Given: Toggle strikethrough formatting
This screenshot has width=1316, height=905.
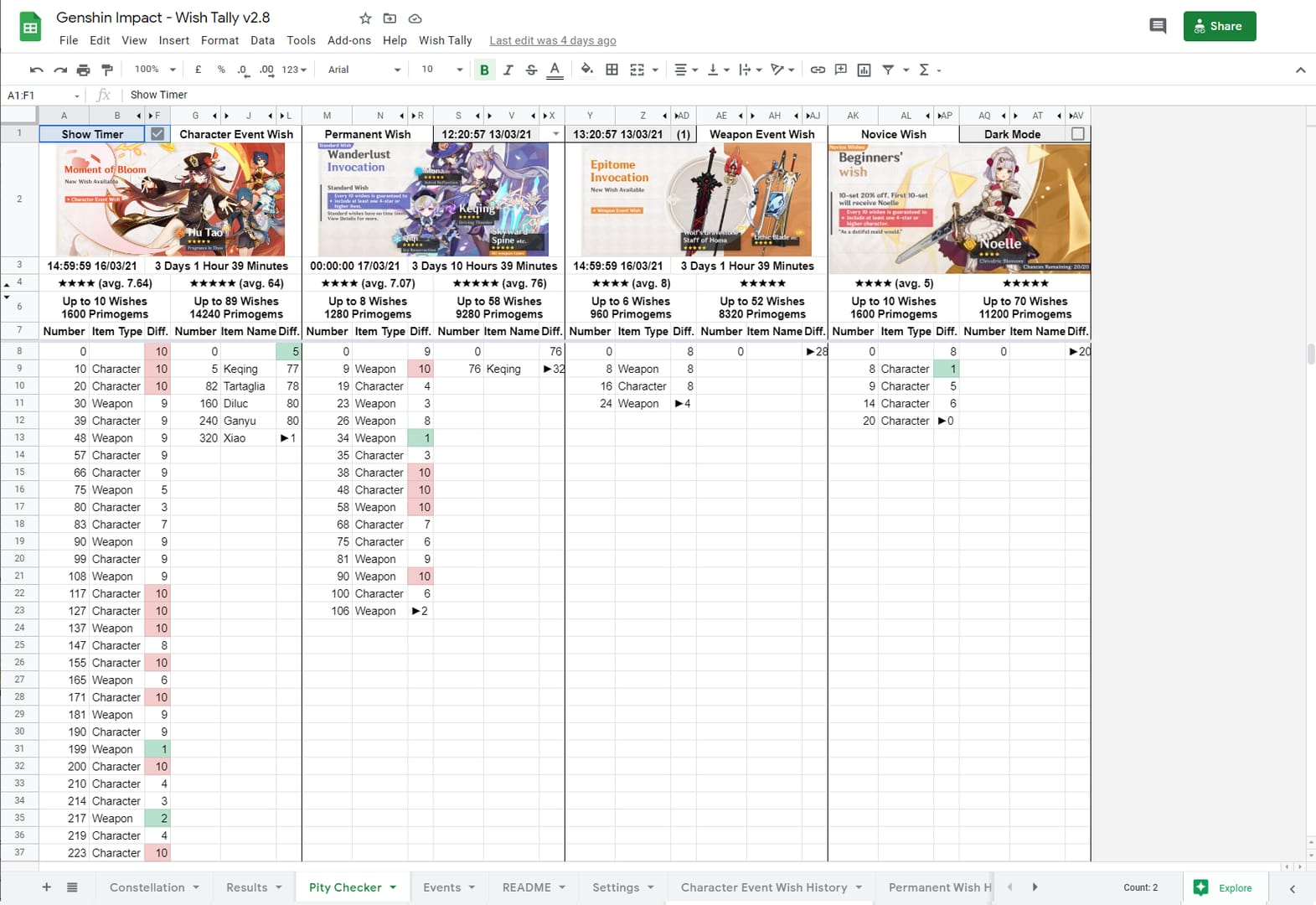Looking at the screenshot, I should pos(531,70).
